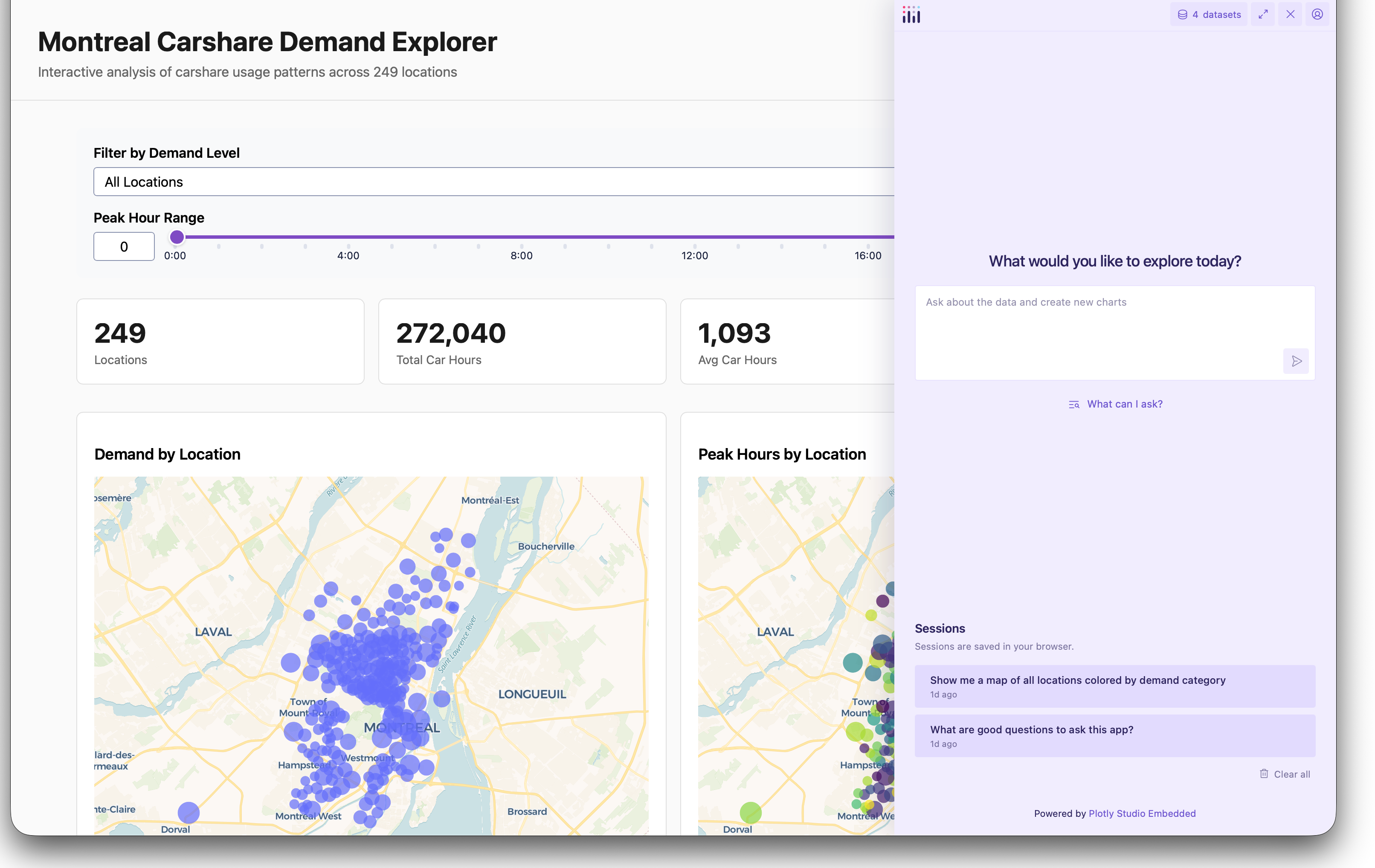
Task: Click the Plotly Studio logo icon
Action: pyautogui.click(x=911, y=15)
